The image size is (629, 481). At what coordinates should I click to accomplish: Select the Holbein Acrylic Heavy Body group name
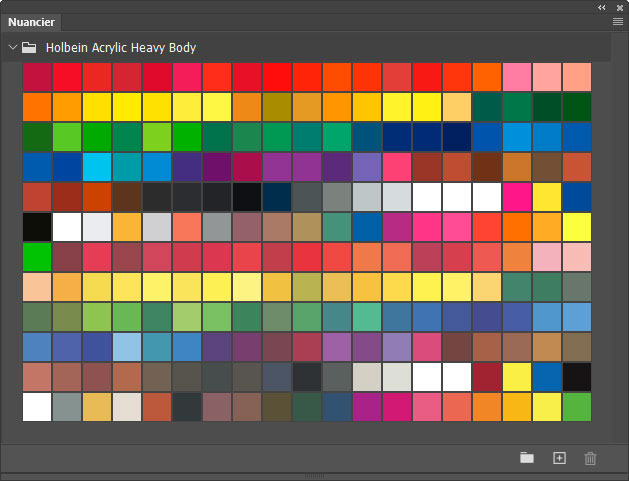click(121, 47)
